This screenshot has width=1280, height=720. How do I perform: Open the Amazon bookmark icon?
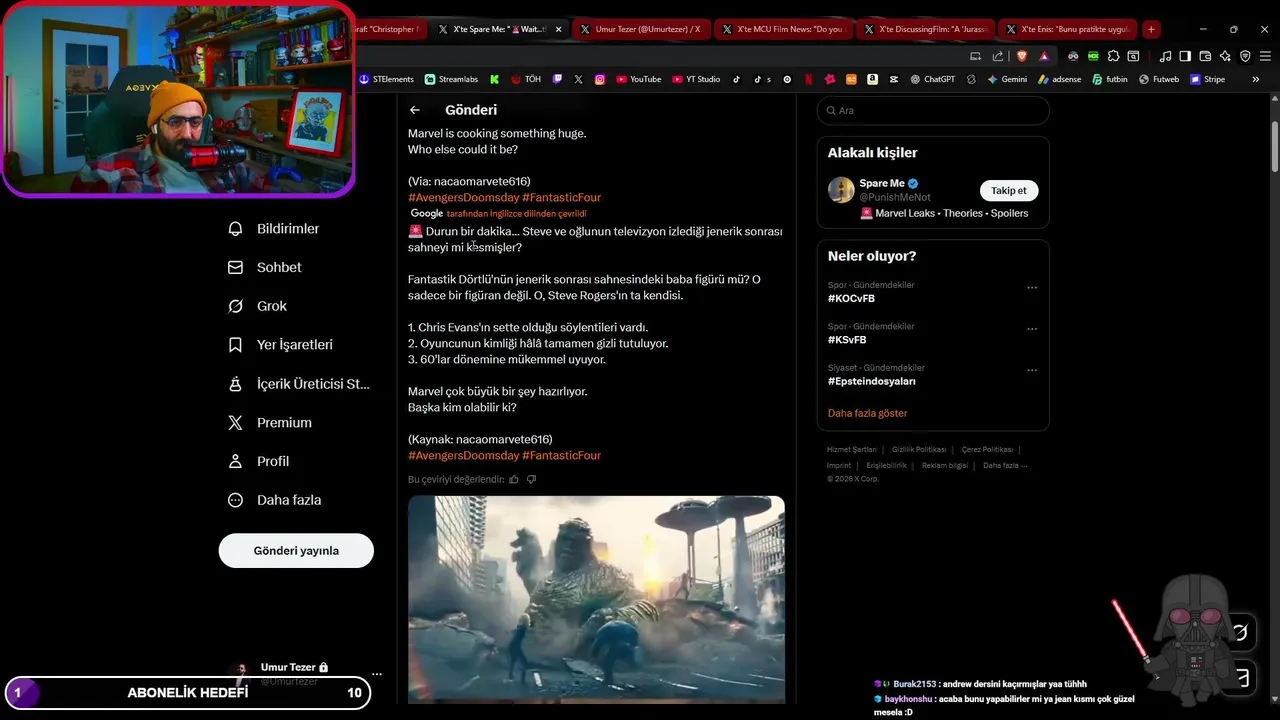(872, 79)
